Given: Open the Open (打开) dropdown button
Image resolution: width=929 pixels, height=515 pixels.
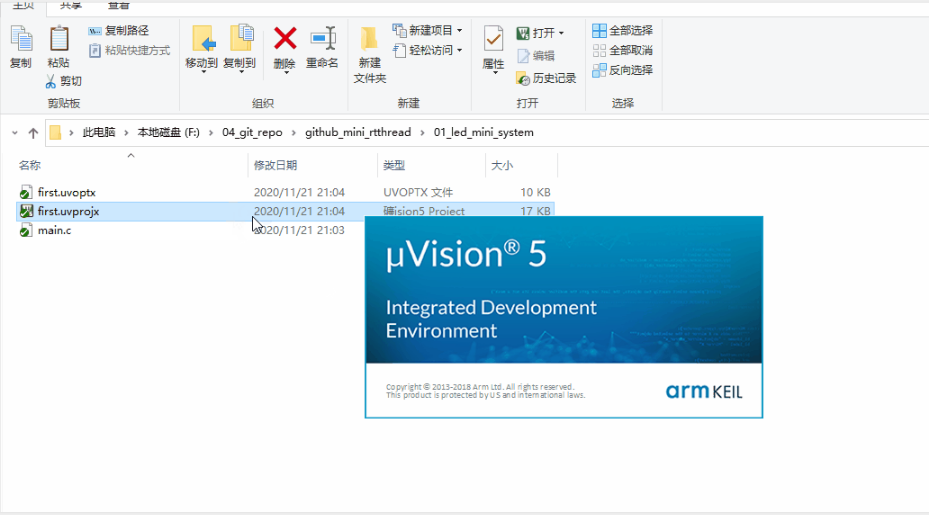Looking at the screenshot, I should tap(540, 33).
